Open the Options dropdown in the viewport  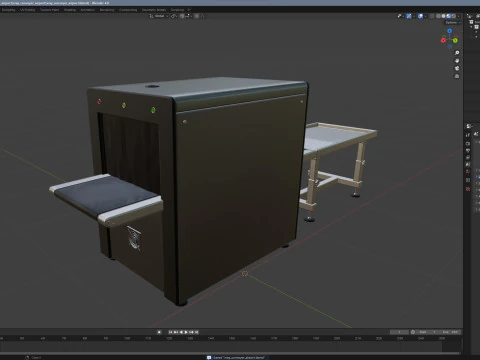452,23
